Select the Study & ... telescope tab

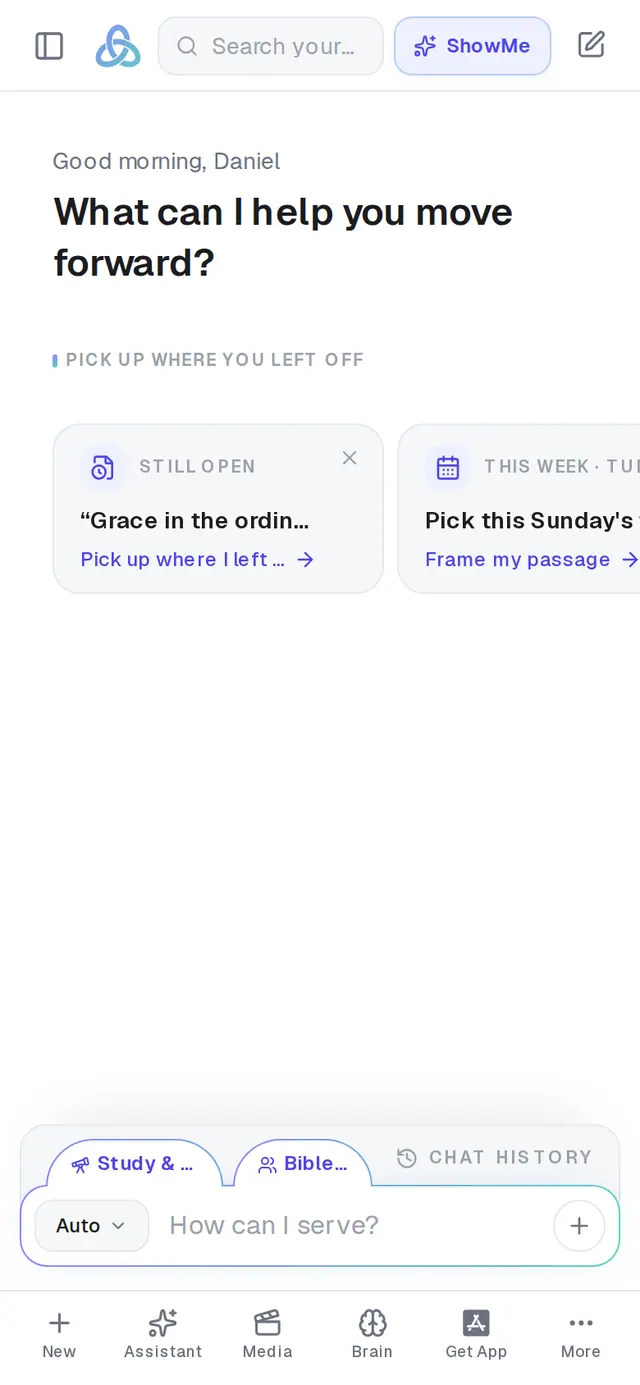[133, 1163]
